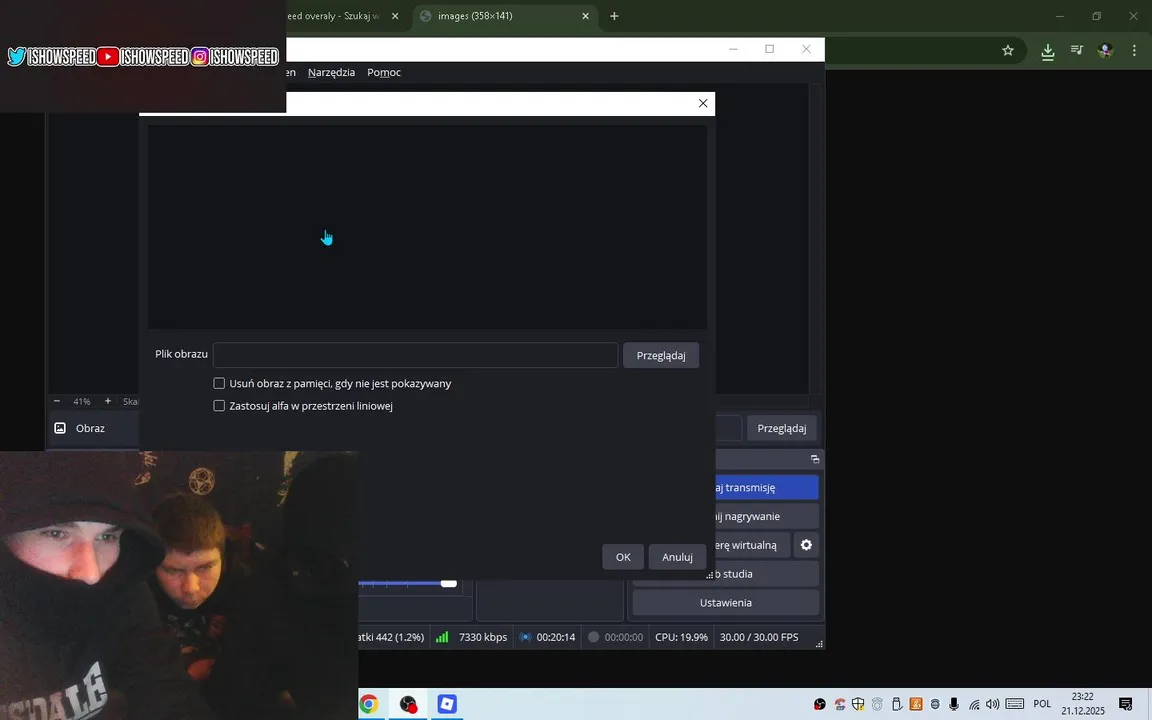The height and width of the screenshot is (720, 1152).
Task: Open the Wi-Fi network tray icon
Action: pos(974,705)
